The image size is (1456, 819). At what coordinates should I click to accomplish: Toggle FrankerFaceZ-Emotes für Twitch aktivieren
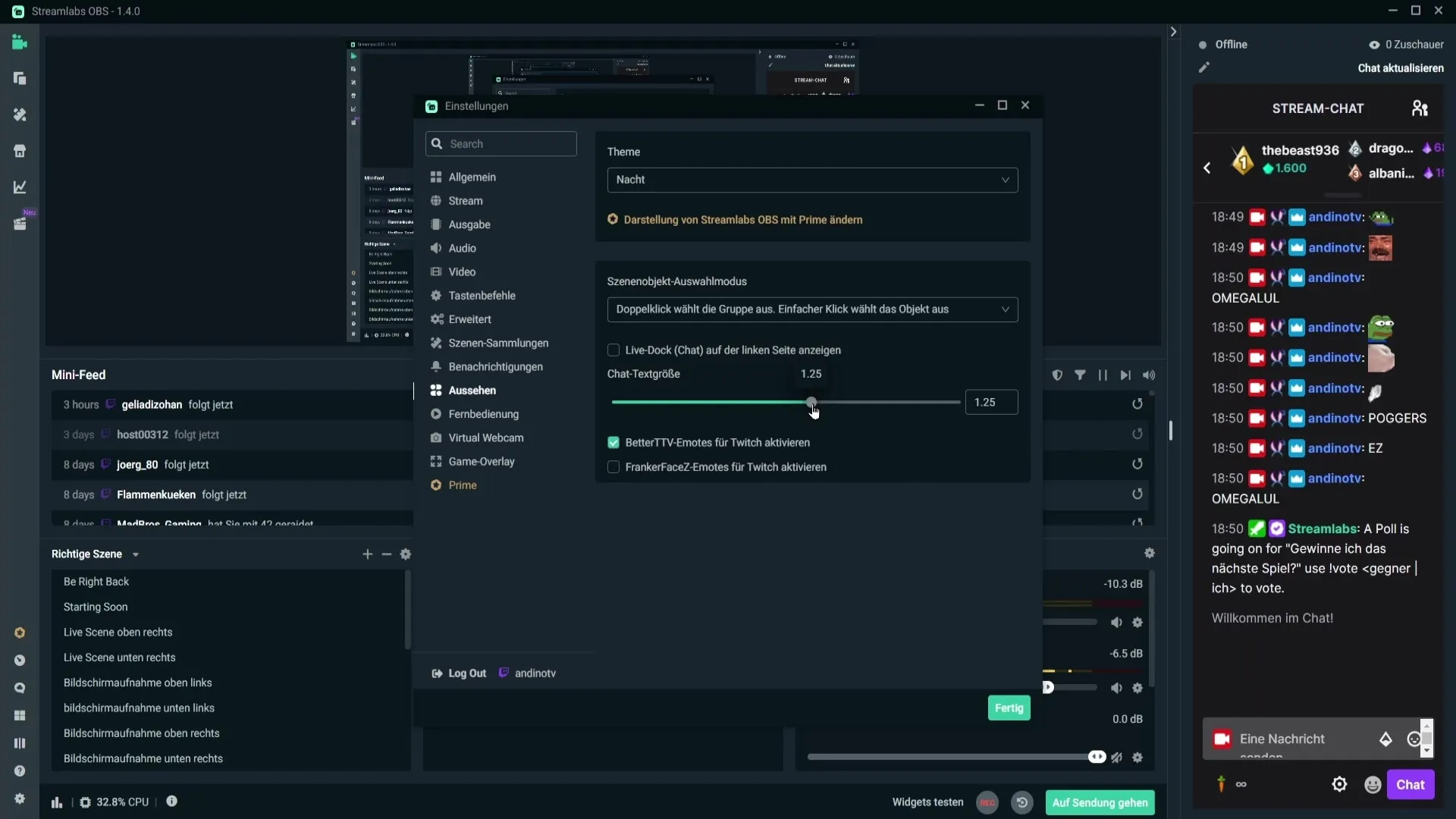pyautogui.click(x=614, y=467)
